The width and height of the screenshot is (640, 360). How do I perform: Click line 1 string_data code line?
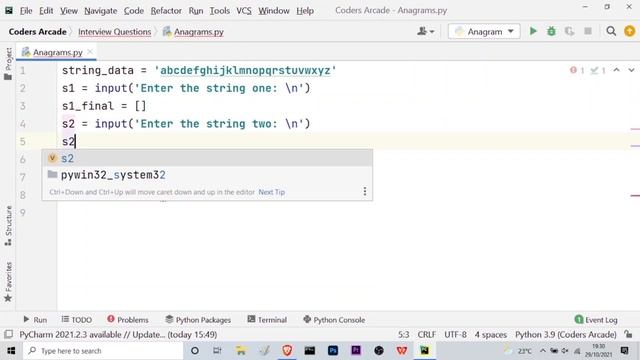pos(199,70)
